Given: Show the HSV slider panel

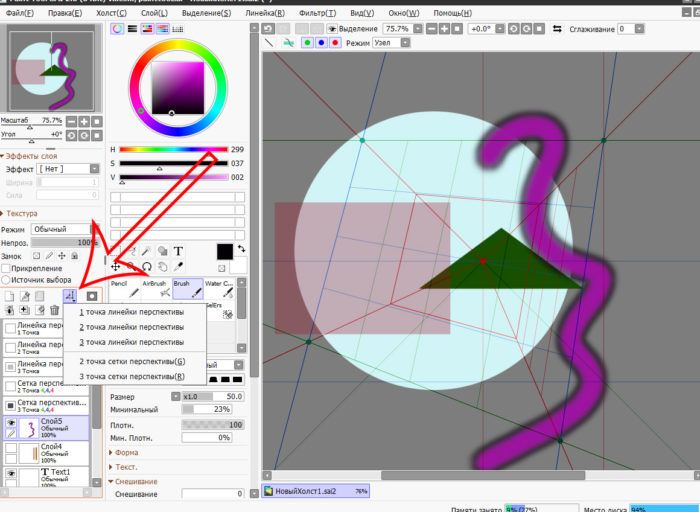Looking at the screenshot, I should (x=147, y=29).
